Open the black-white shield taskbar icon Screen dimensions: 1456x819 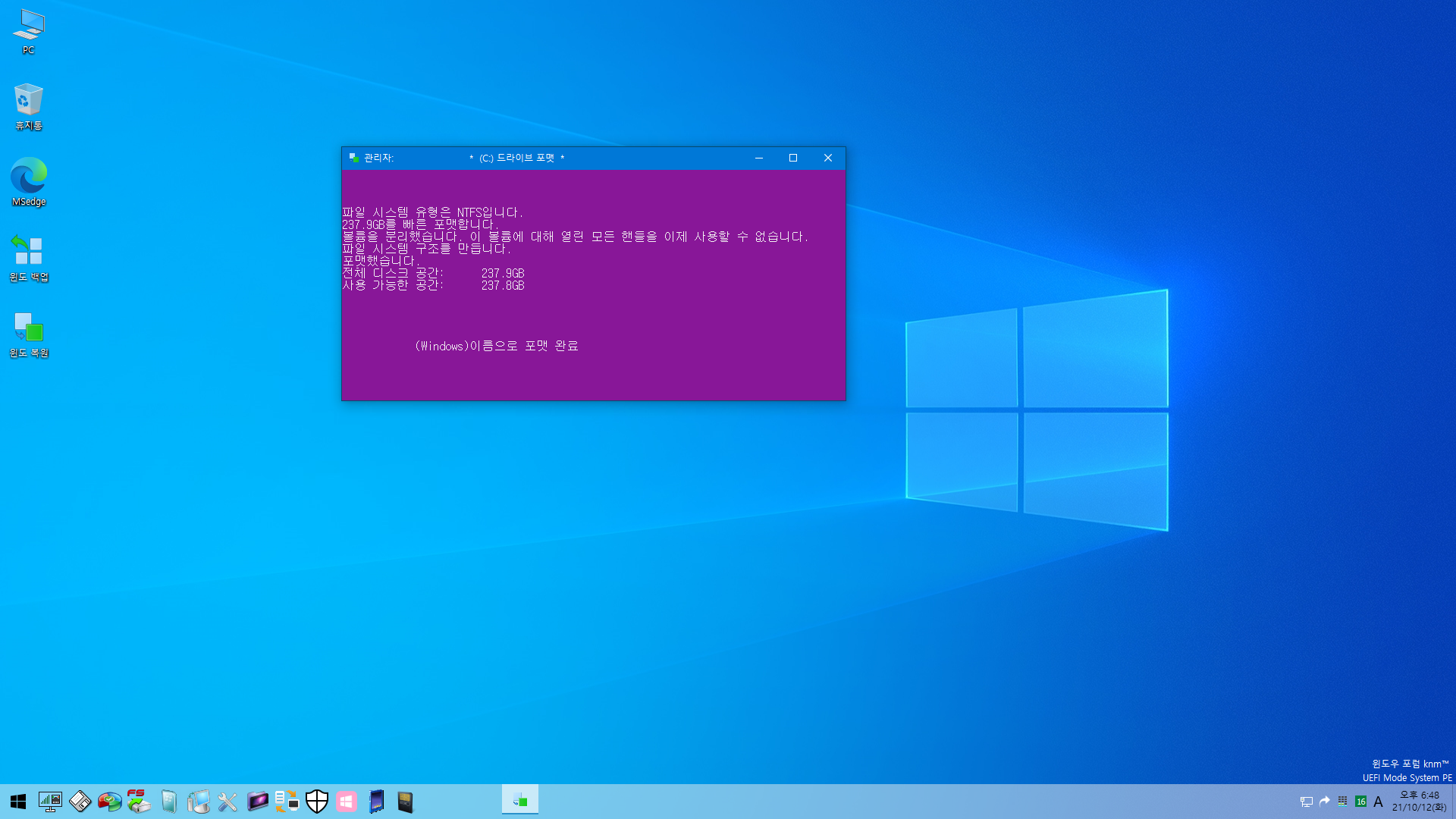[x=316, y=802]
